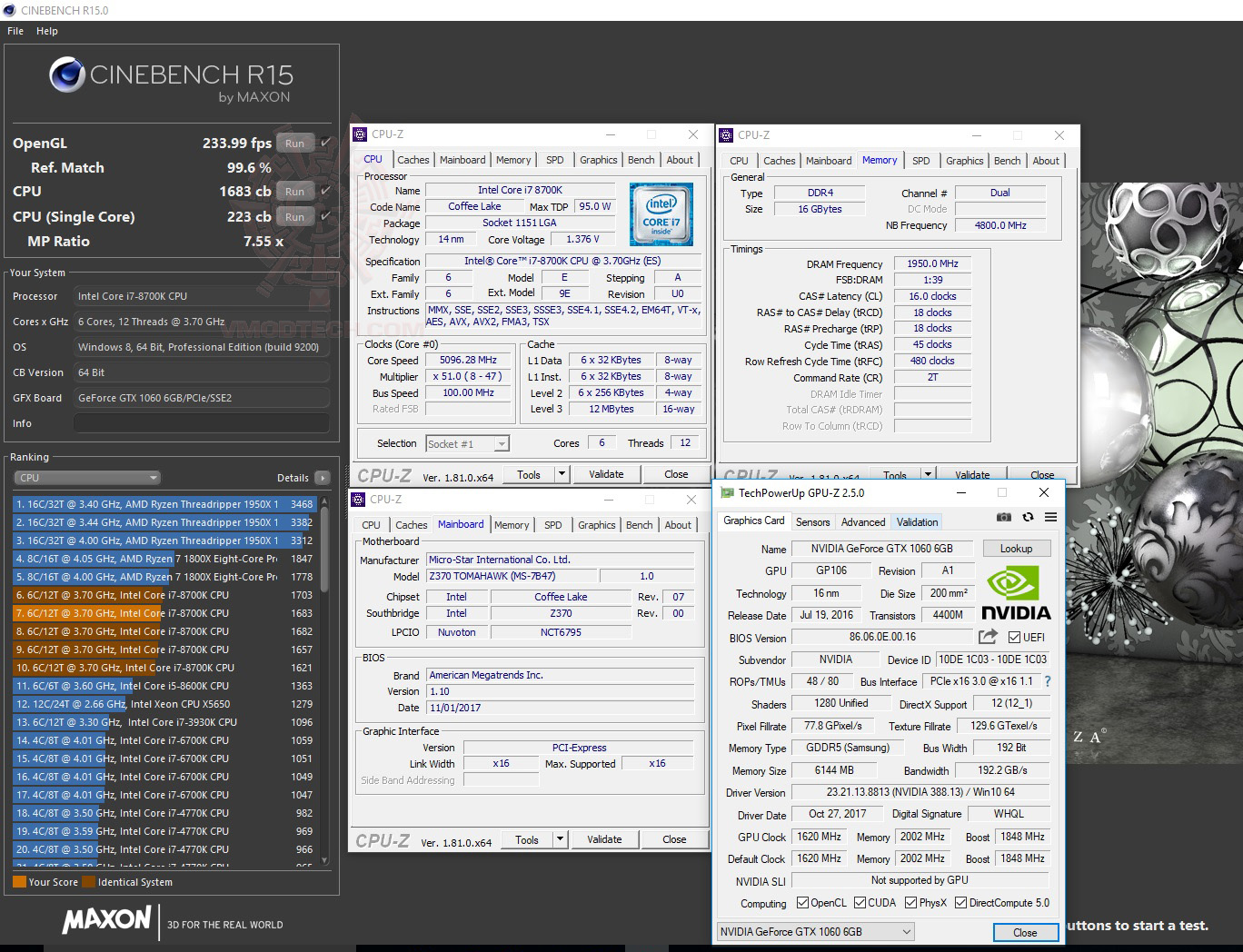Viewport: 1243px width, 952px height.
Task: Click Validate in CPU-Z CPU window
Action: [606, 474]
